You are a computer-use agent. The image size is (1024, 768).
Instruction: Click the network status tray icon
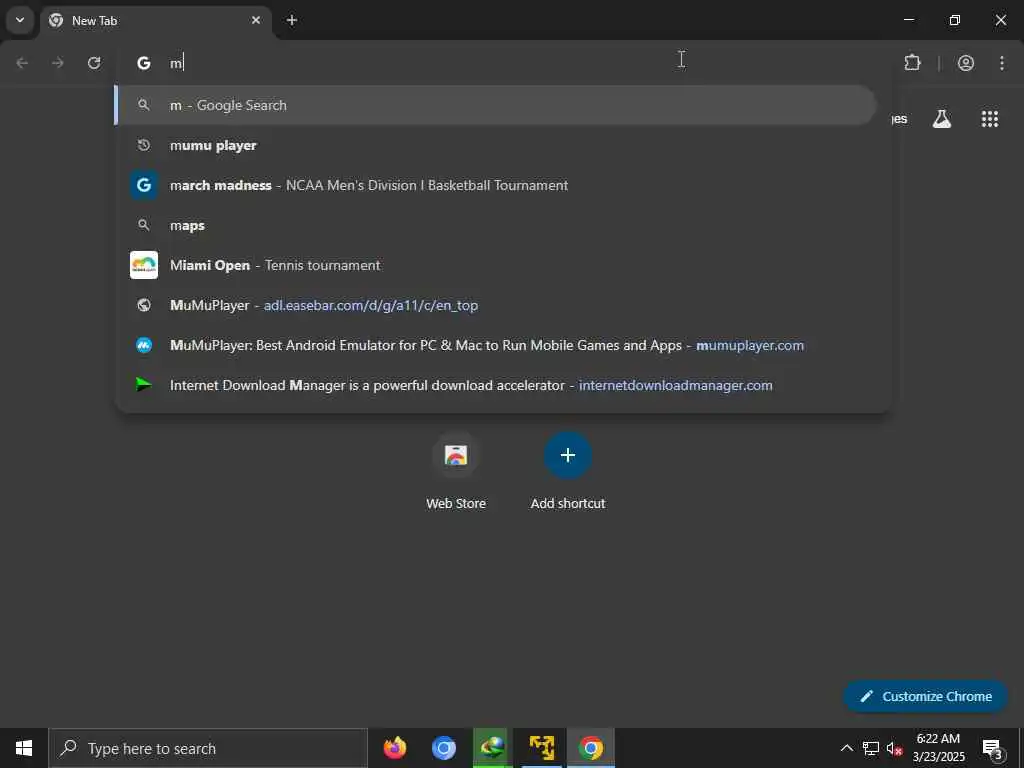871,748
